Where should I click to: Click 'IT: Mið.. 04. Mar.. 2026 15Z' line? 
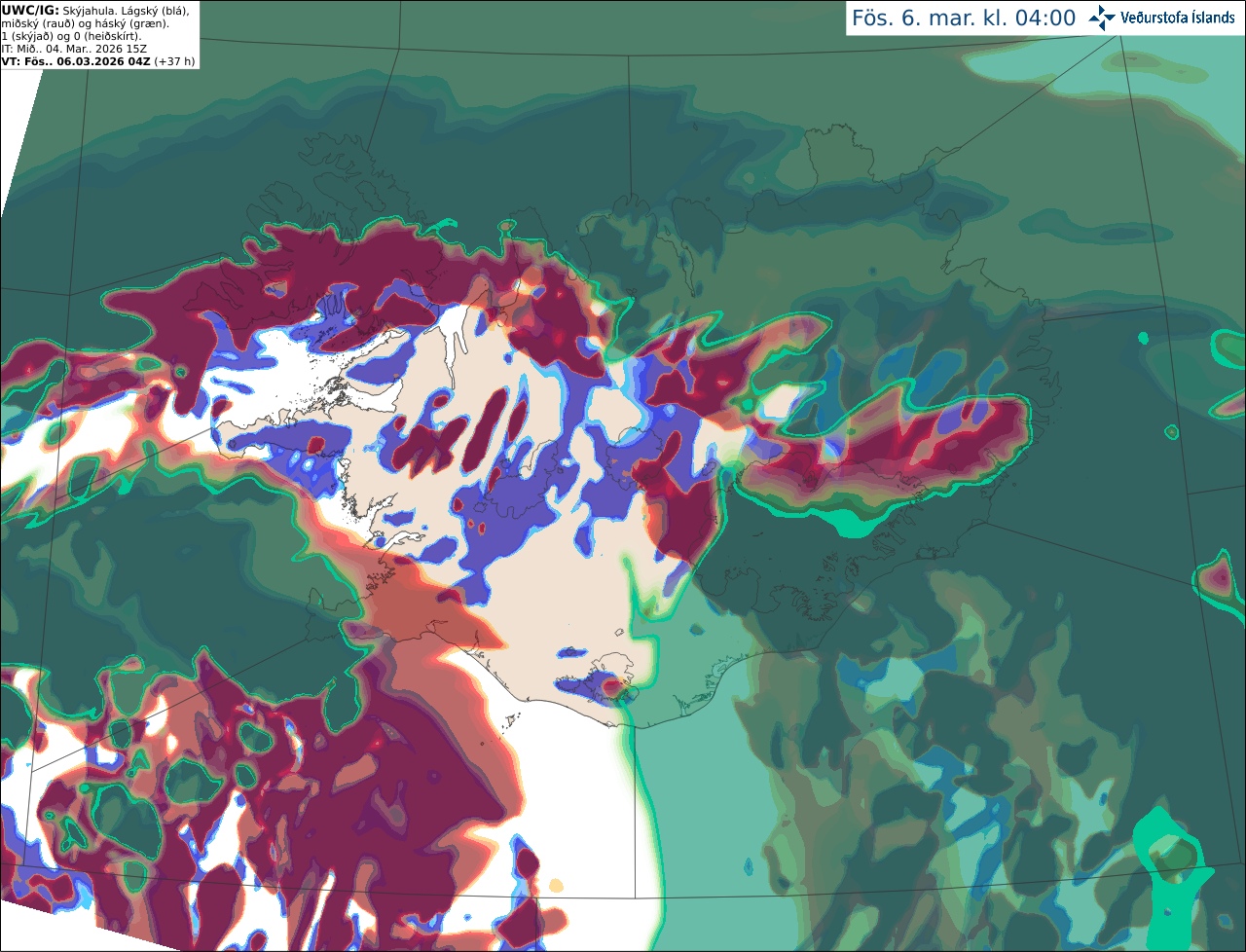pyautogui.click(x=74, y=49)
